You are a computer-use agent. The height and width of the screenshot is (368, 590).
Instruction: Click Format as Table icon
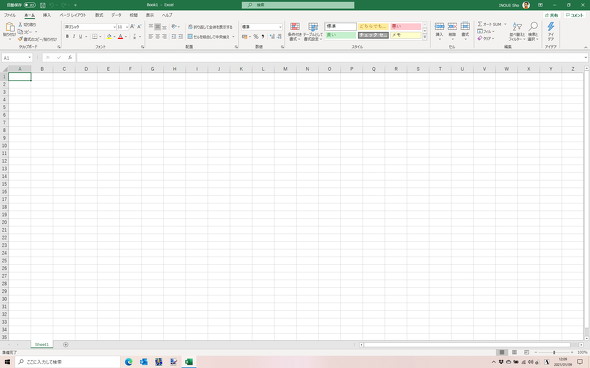tap(313, 27)
